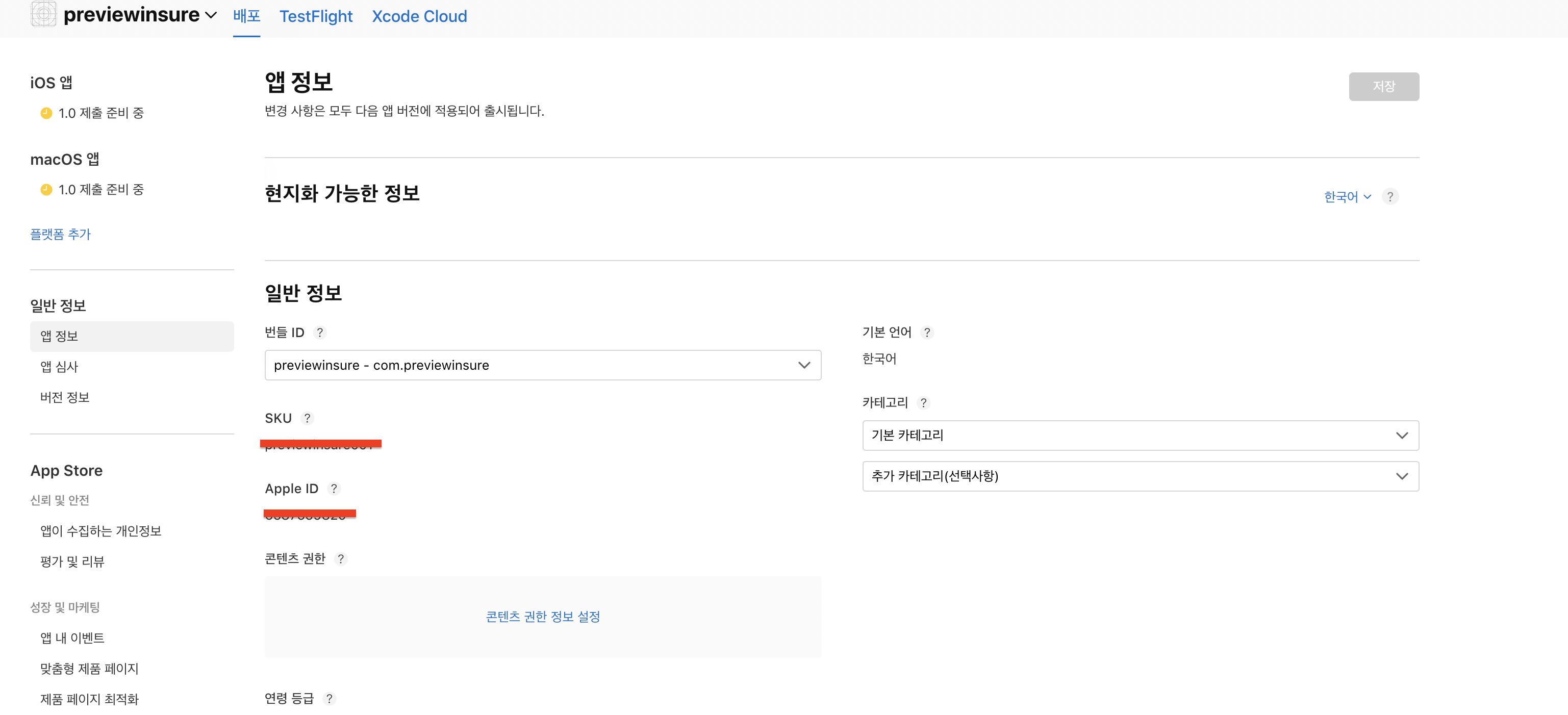Open localization help next to 한국어 selector

[x=1390, y=196]
